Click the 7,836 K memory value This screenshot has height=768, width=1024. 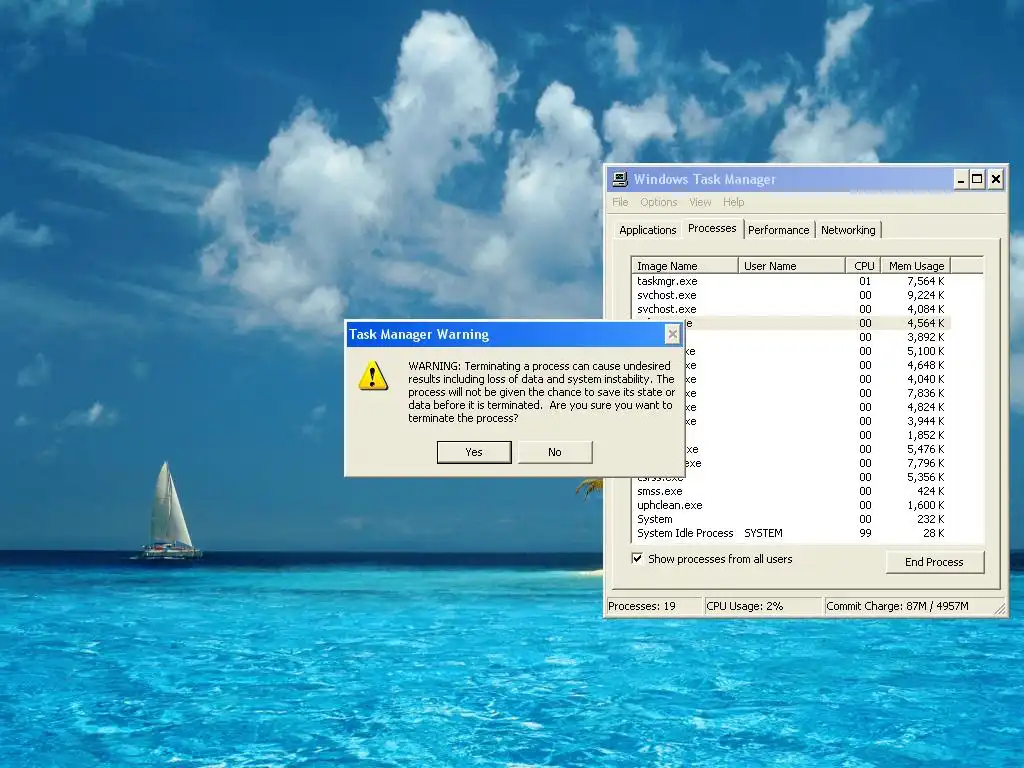point(925,393)
